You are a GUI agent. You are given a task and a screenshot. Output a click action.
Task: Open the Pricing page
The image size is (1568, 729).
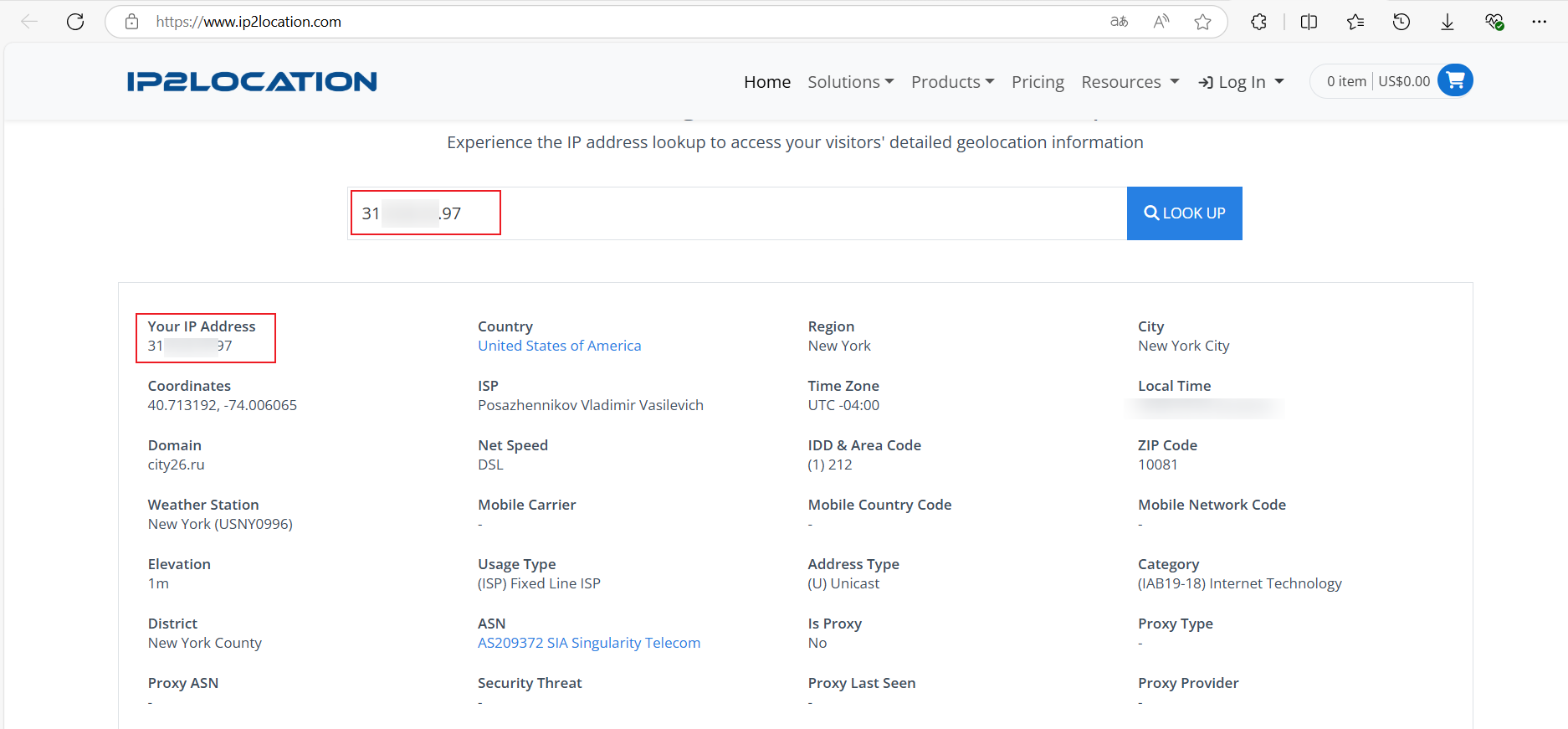pyautogui.click(x=1038, y=82)
